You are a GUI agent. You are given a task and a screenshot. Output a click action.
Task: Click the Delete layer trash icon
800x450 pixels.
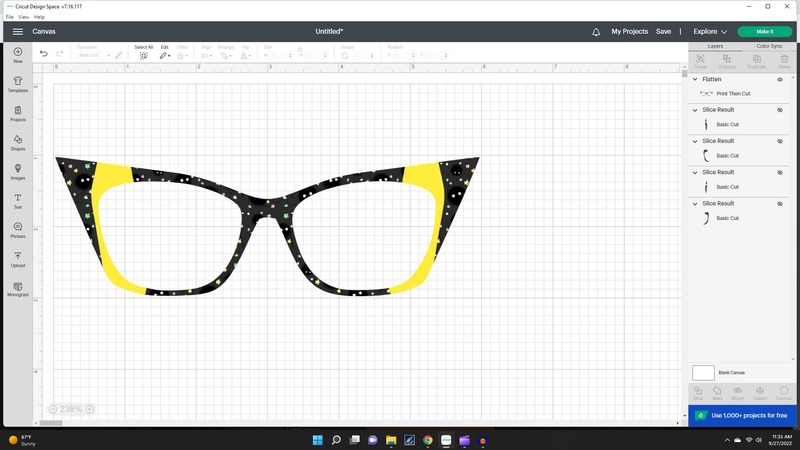[784, 59]
